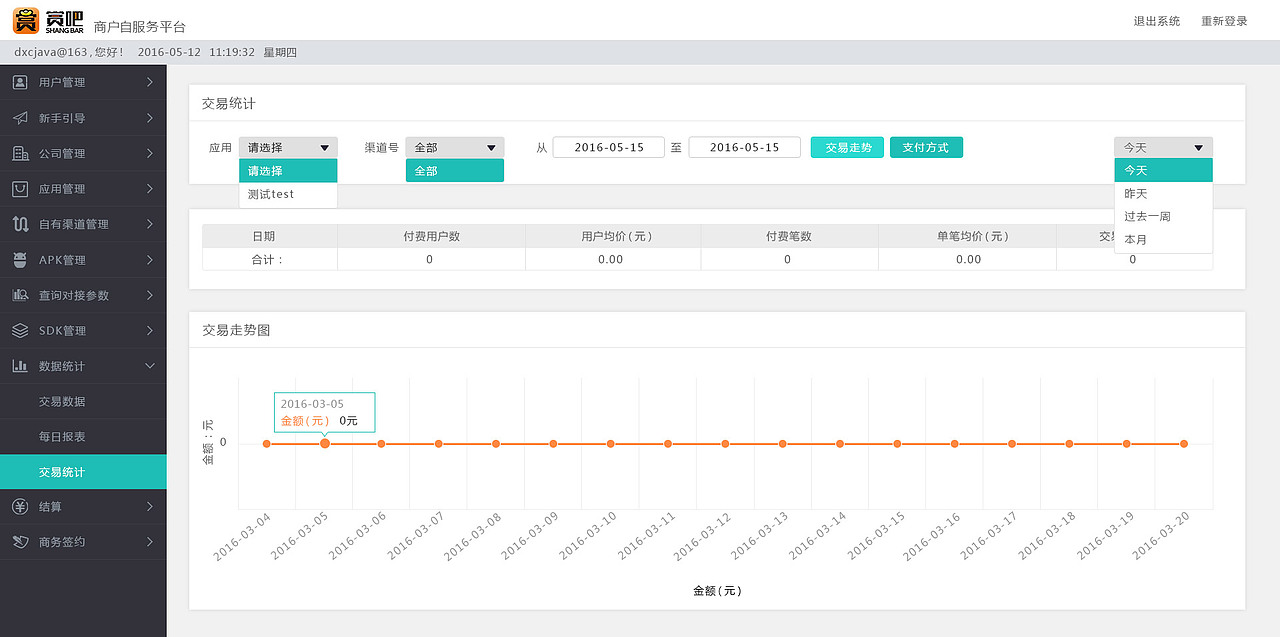Image resolution: width=1280 pixels, height=637 pixels.
Task: Open the 渠道号 全部 dropdown
Action: click(454, 148)
